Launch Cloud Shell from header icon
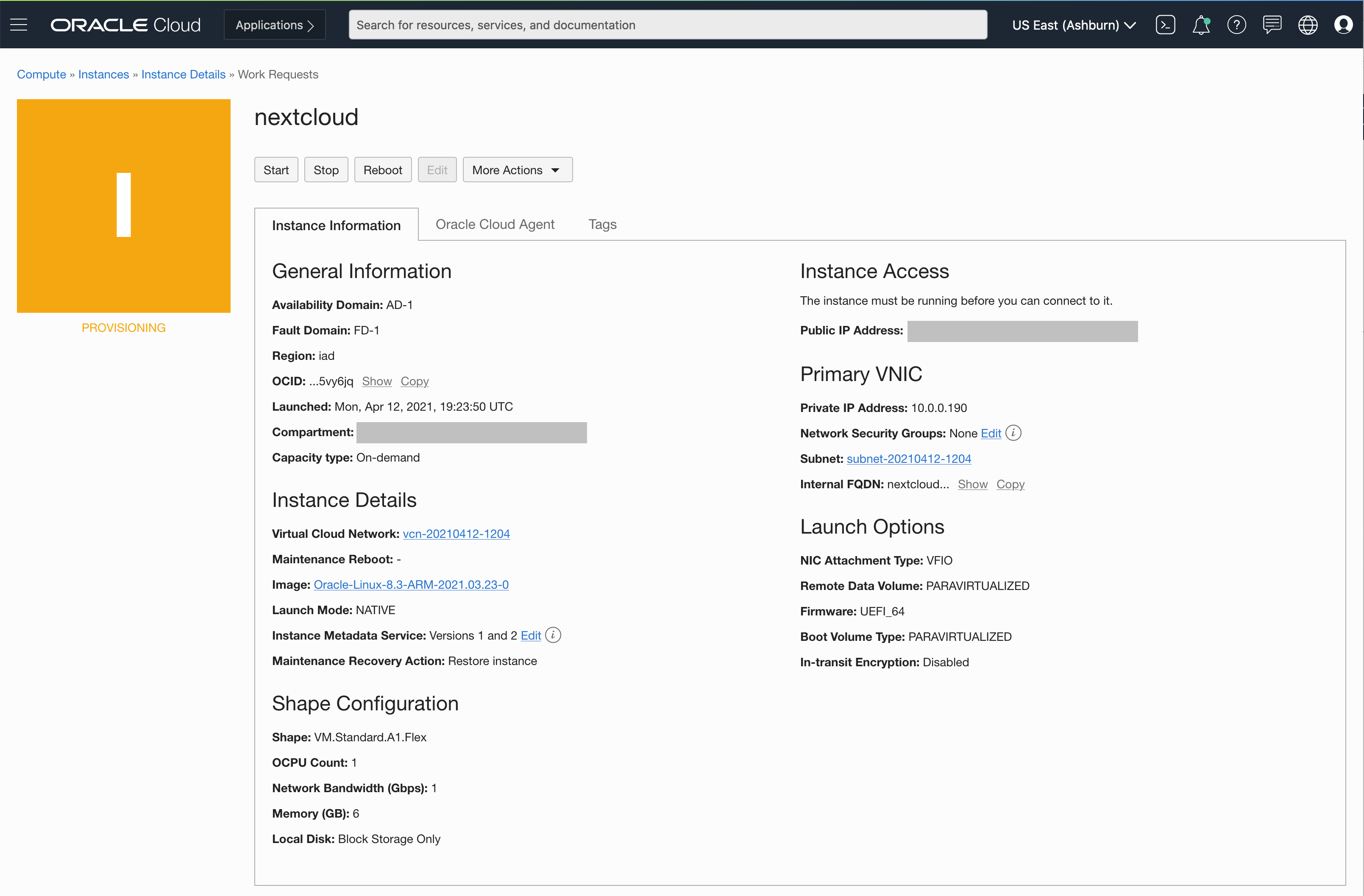 tap(1165, 25)
